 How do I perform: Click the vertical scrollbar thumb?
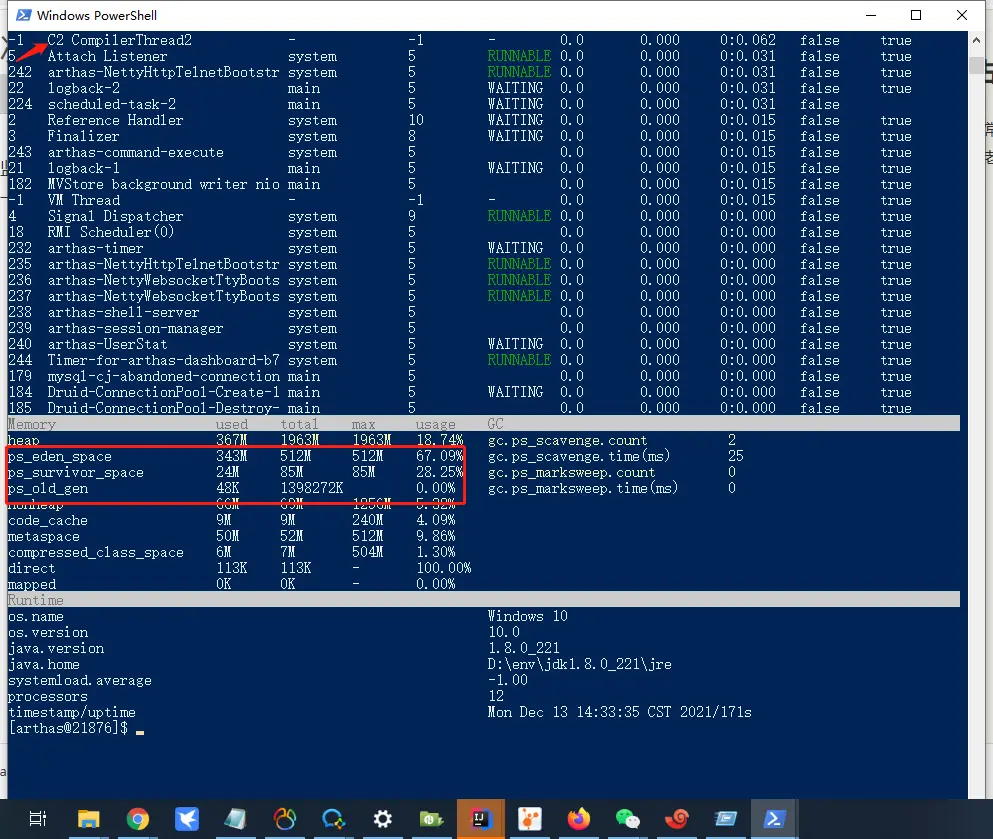pyautogui.click(x=976, y=65)
